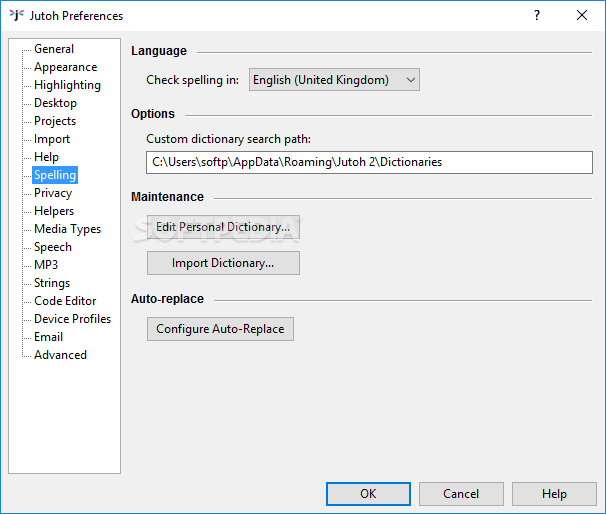Click the Edit Personal Dictionary button
The width and height of the screenshot is (606, 514).
pyautogui.click(x=223, y=227)
